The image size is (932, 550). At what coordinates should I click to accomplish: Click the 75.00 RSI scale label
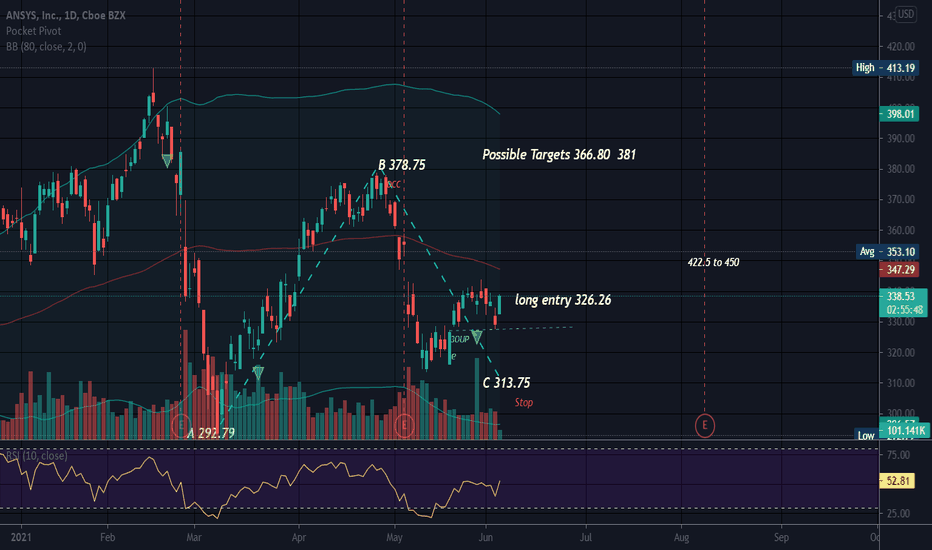[898, 455]
